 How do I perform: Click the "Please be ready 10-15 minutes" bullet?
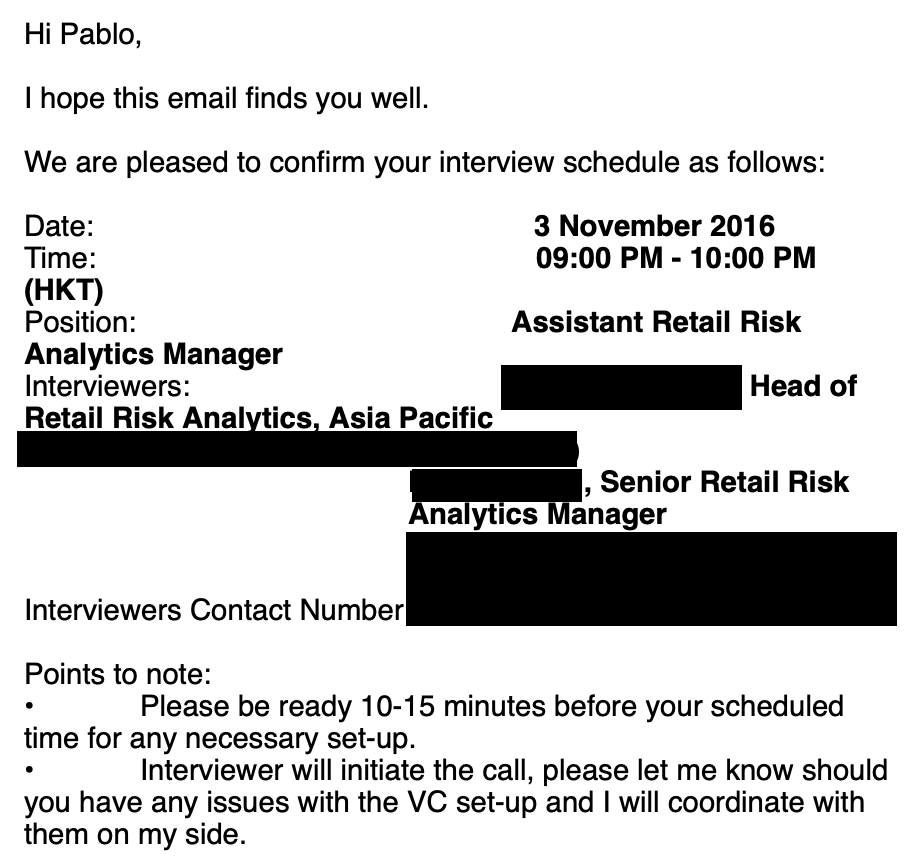492,707
